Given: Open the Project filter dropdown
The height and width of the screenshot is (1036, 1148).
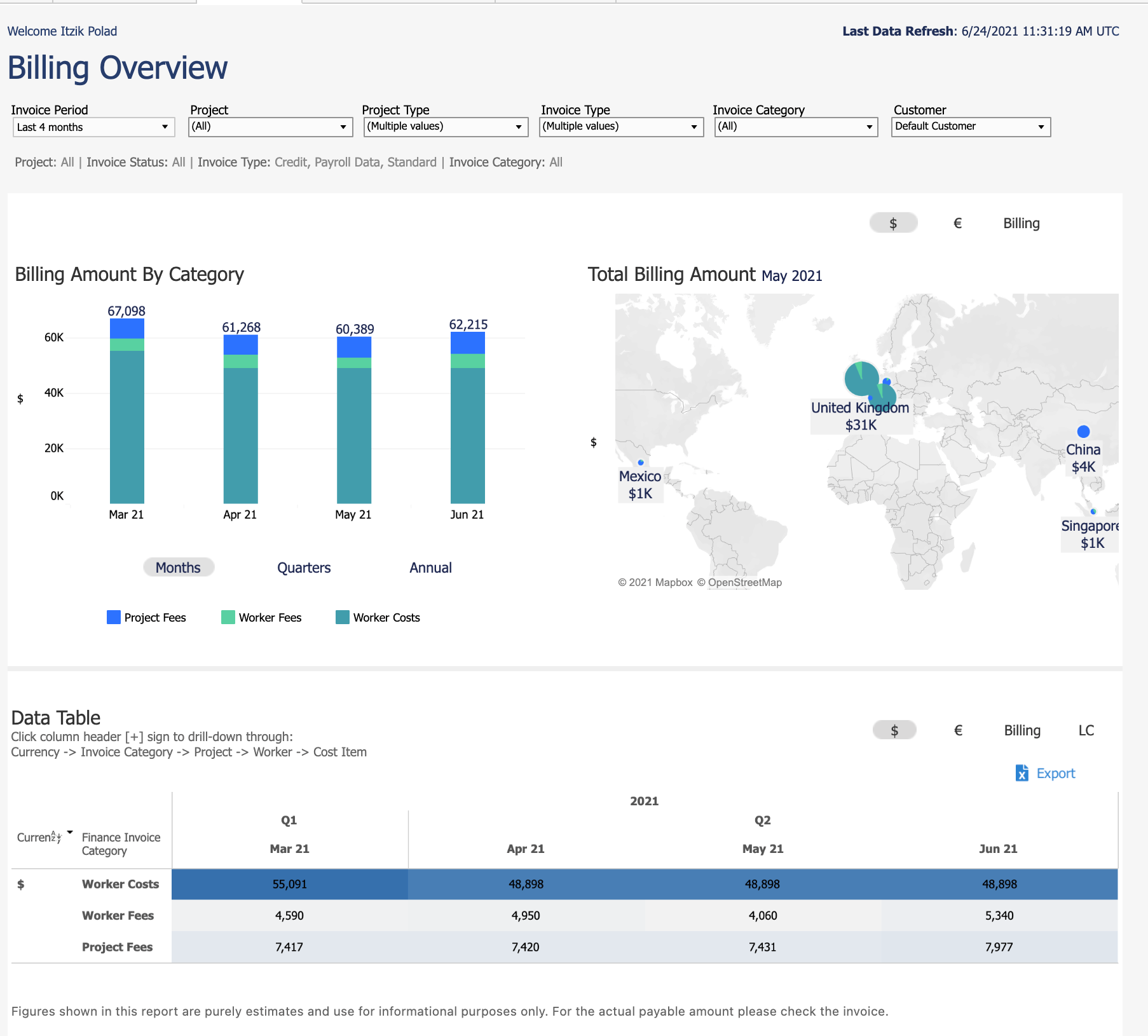Looking at the screenshot, I should pyautogui.click(x=343, y=126).
